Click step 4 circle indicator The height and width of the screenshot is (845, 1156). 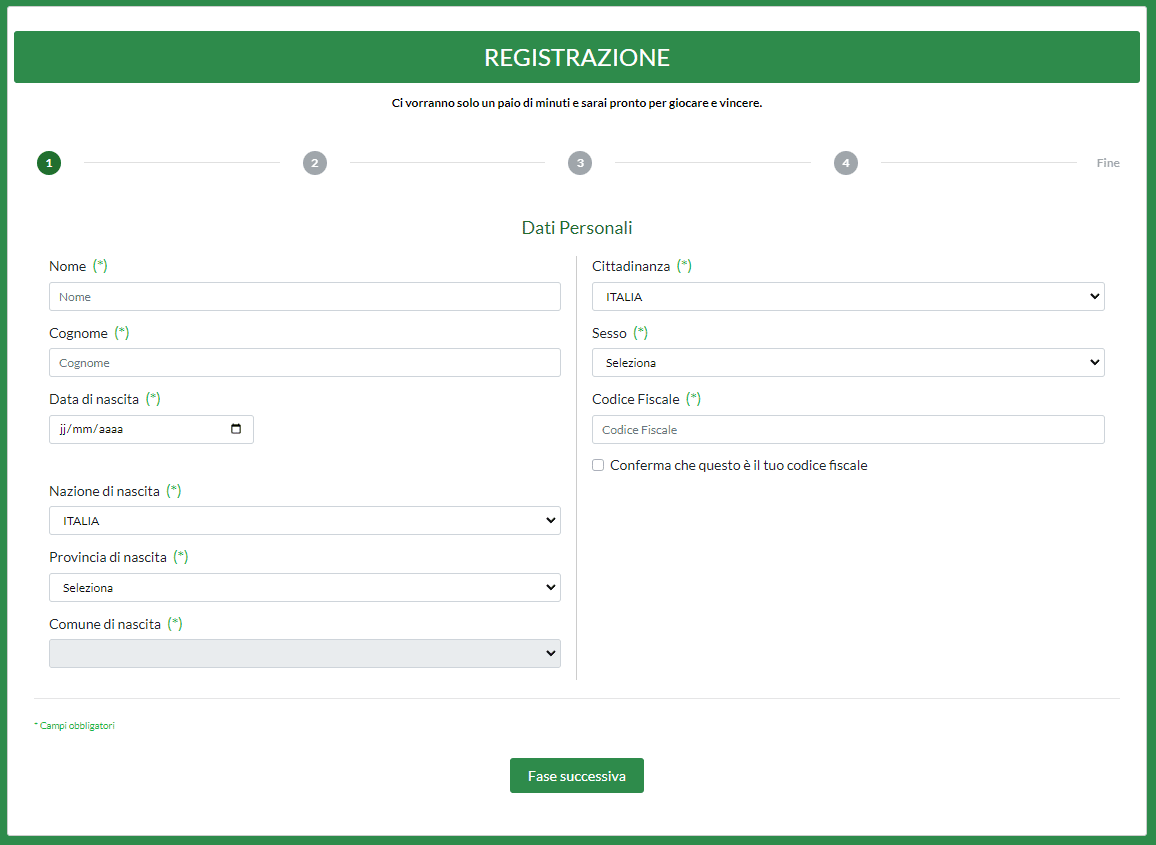pos(846,163)
